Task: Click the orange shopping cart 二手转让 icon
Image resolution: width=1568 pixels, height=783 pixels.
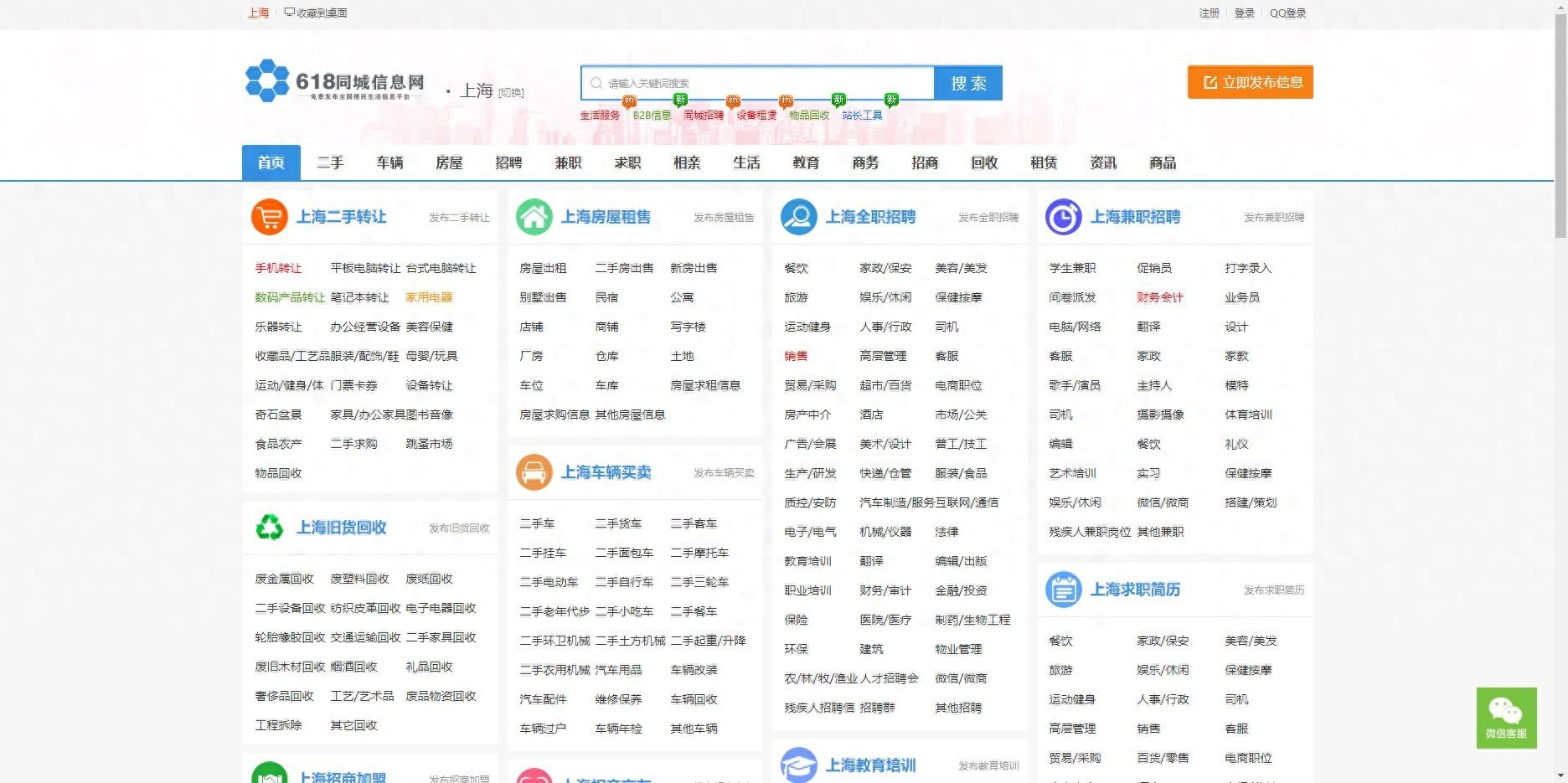Action: tap(270, 217)
